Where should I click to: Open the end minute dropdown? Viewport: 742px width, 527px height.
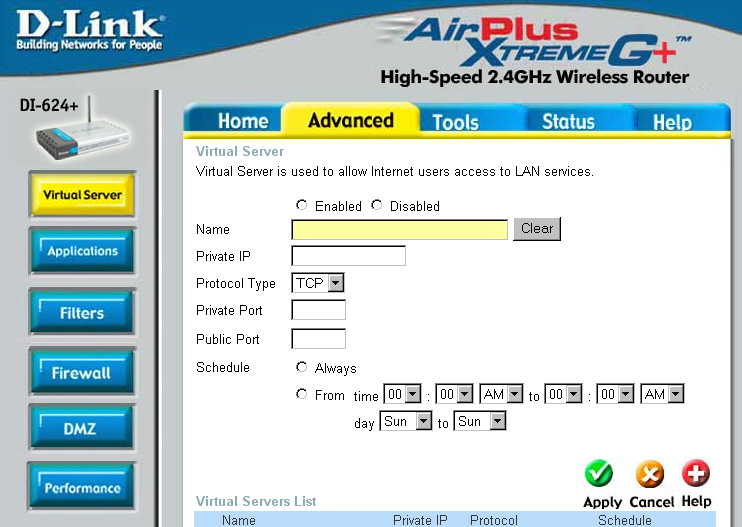coord(615,394)
